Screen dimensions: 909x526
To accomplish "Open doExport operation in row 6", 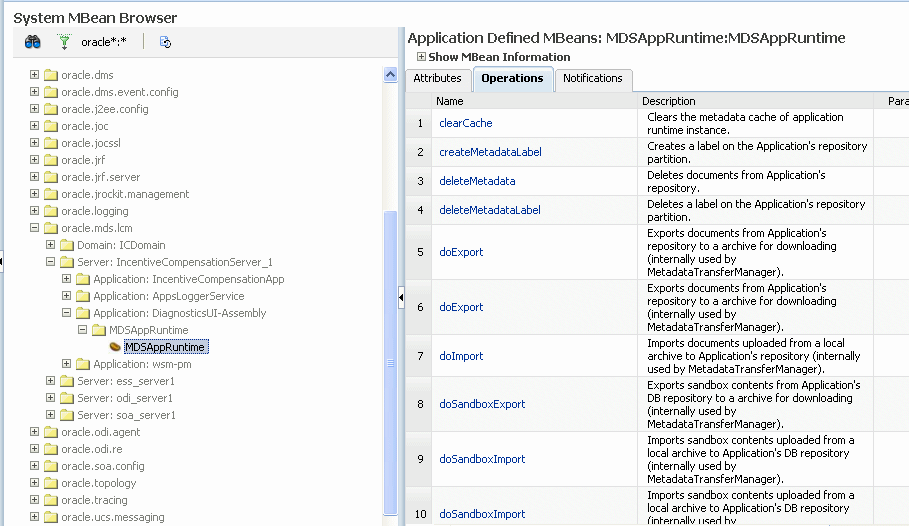I will [461, 307].
